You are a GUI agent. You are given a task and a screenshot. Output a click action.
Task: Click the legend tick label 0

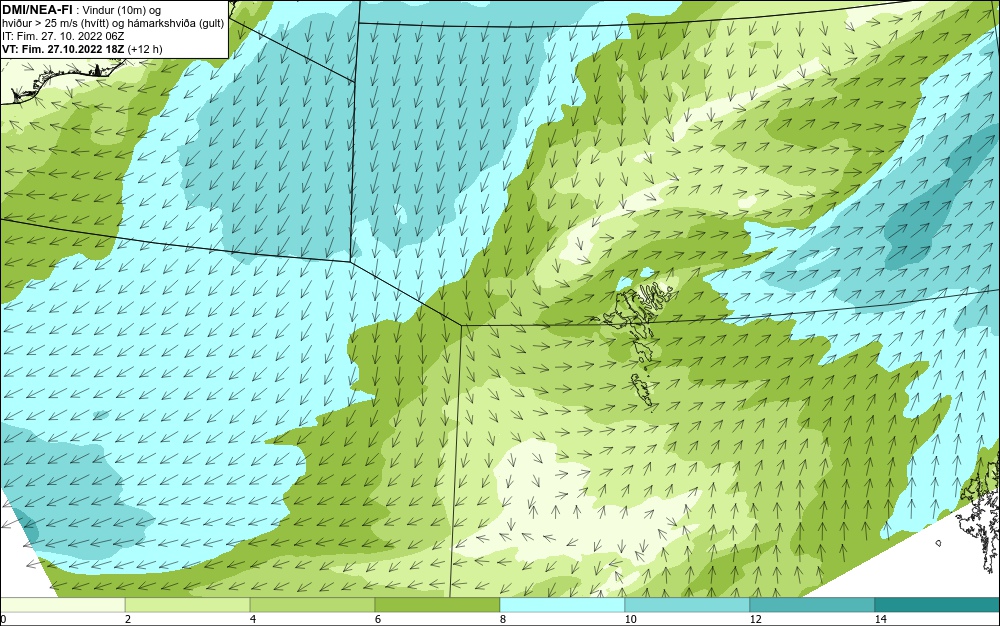click(3, 620)
